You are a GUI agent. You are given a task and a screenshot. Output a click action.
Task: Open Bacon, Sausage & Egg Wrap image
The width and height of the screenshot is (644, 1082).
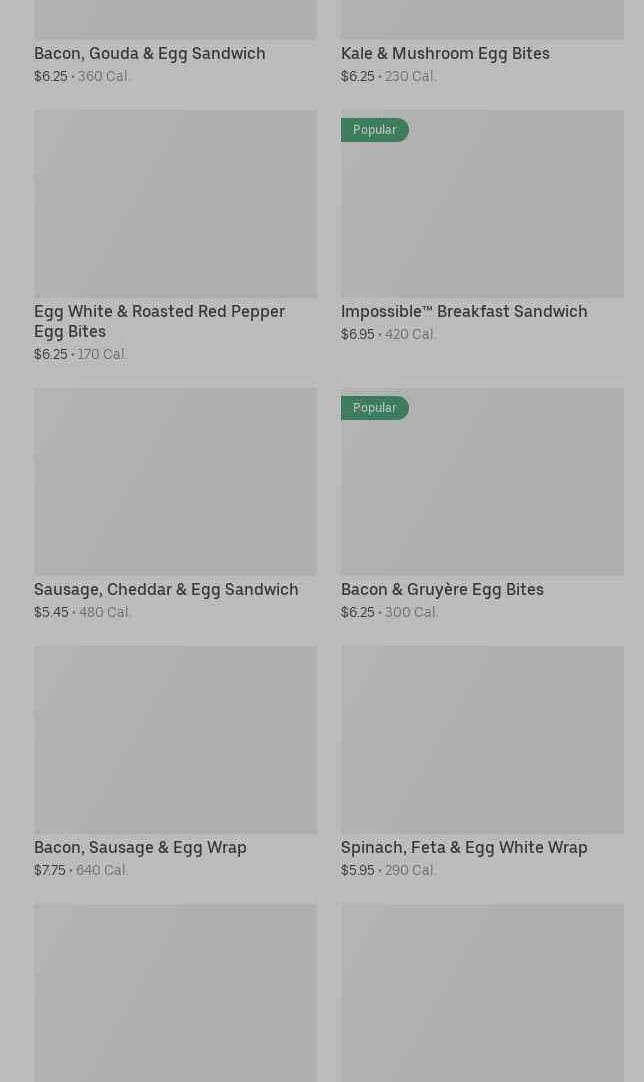coord(175,740)
